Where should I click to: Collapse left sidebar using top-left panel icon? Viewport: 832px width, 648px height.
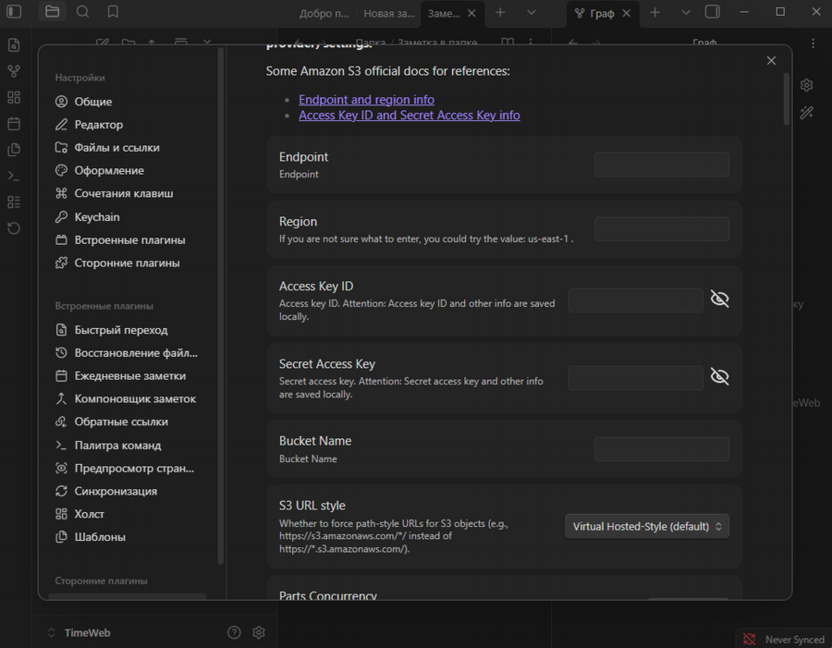14,12
